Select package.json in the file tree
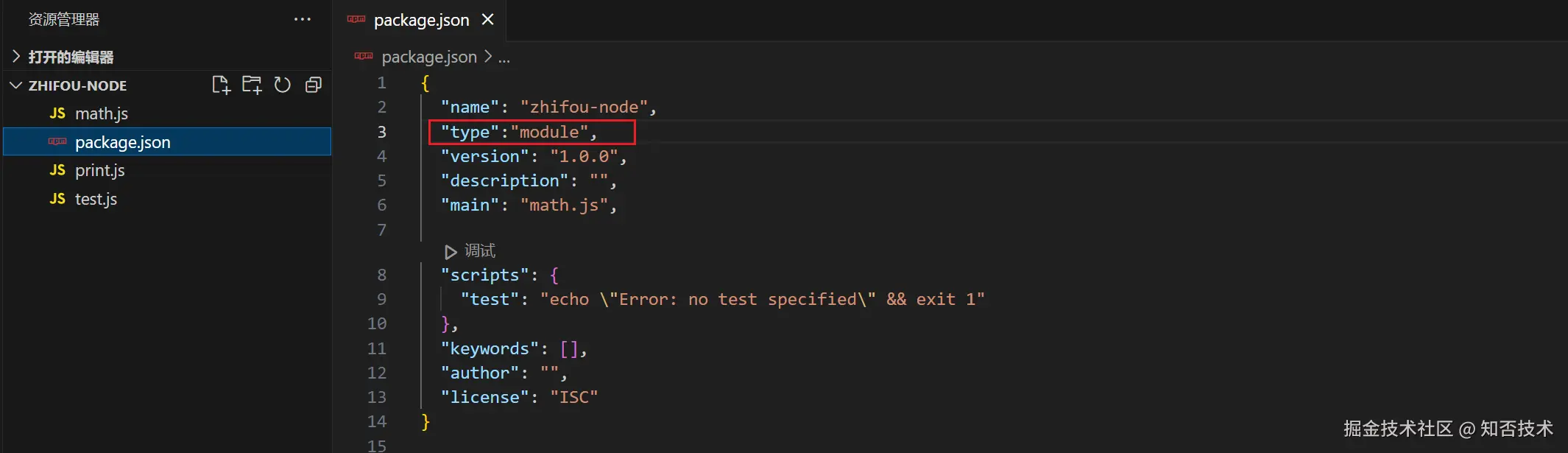The image size is (1568, 453). [x=122, y=142]
